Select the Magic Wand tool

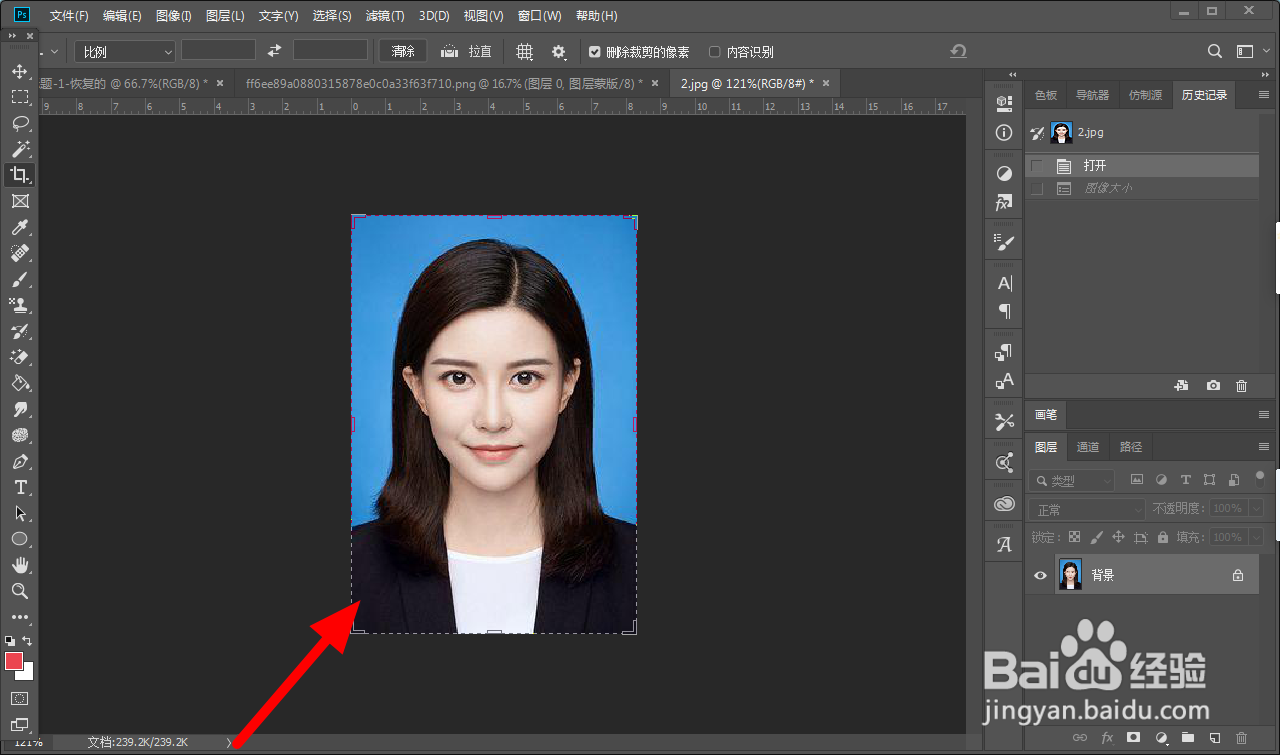19,149
